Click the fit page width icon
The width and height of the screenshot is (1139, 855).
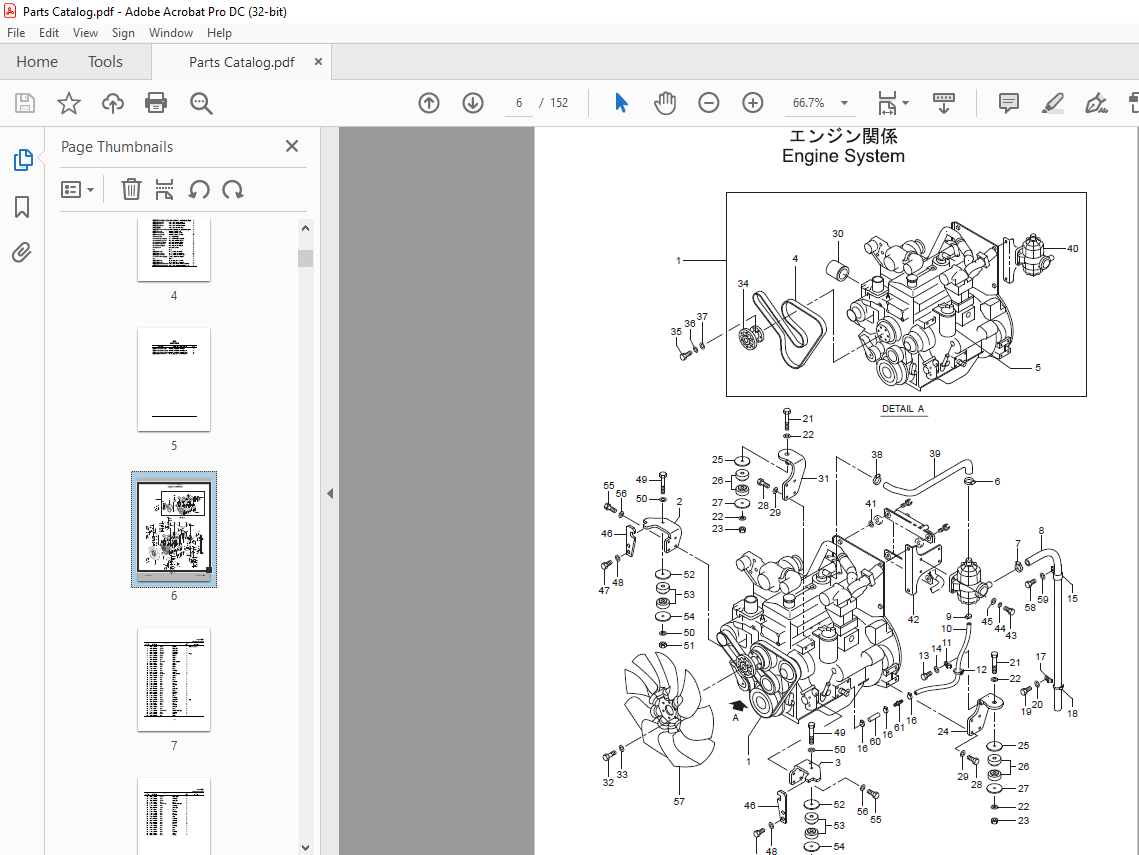[x=887, y=103]
